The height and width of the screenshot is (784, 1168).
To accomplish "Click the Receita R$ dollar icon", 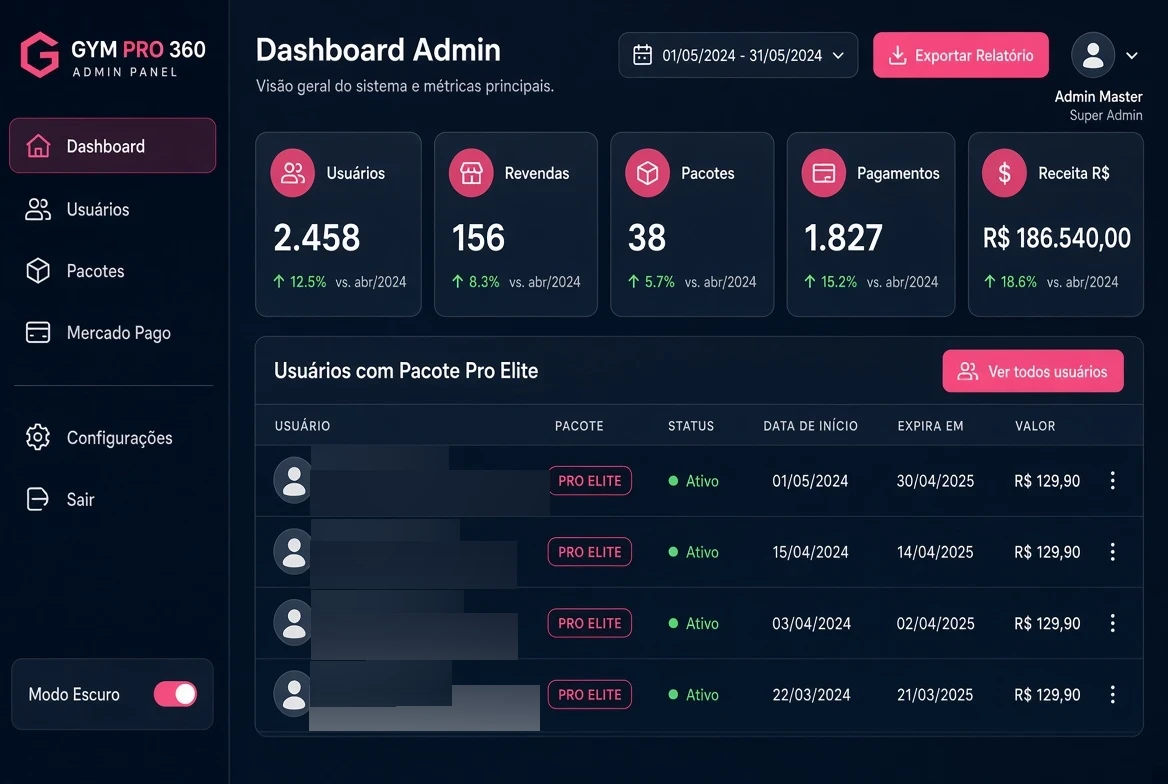I will click(x=1004, y=174).
